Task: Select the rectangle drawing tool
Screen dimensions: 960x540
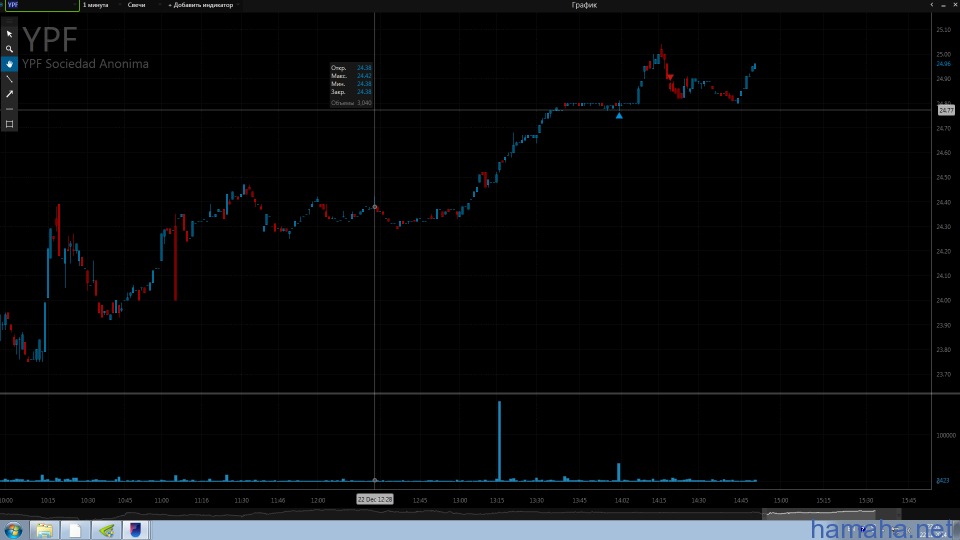Action: point(9,124)
